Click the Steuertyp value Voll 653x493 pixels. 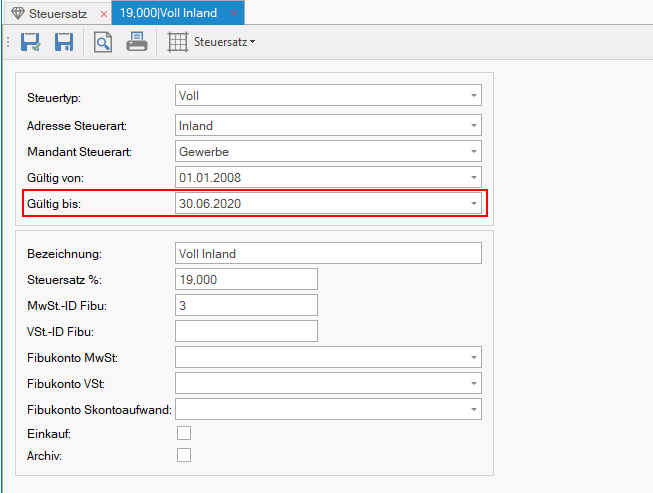[189, 96]
